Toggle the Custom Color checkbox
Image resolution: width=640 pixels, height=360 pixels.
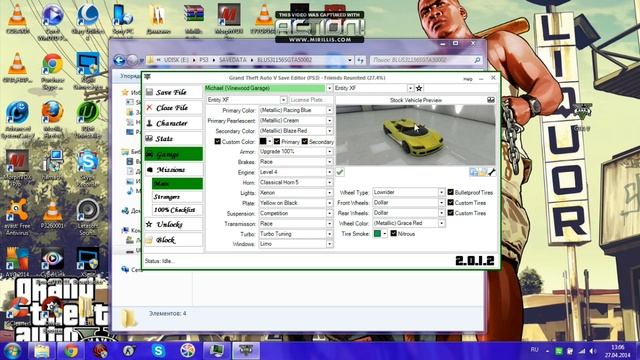click(218, 141)
